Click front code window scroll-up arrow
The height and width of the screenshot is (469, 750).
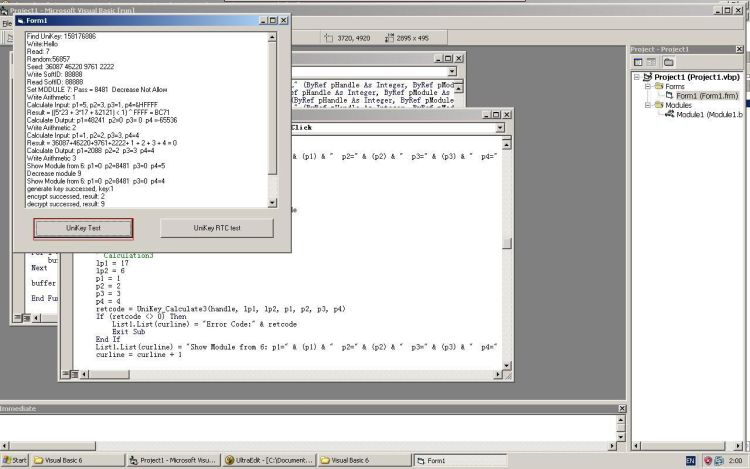(507, 144)
